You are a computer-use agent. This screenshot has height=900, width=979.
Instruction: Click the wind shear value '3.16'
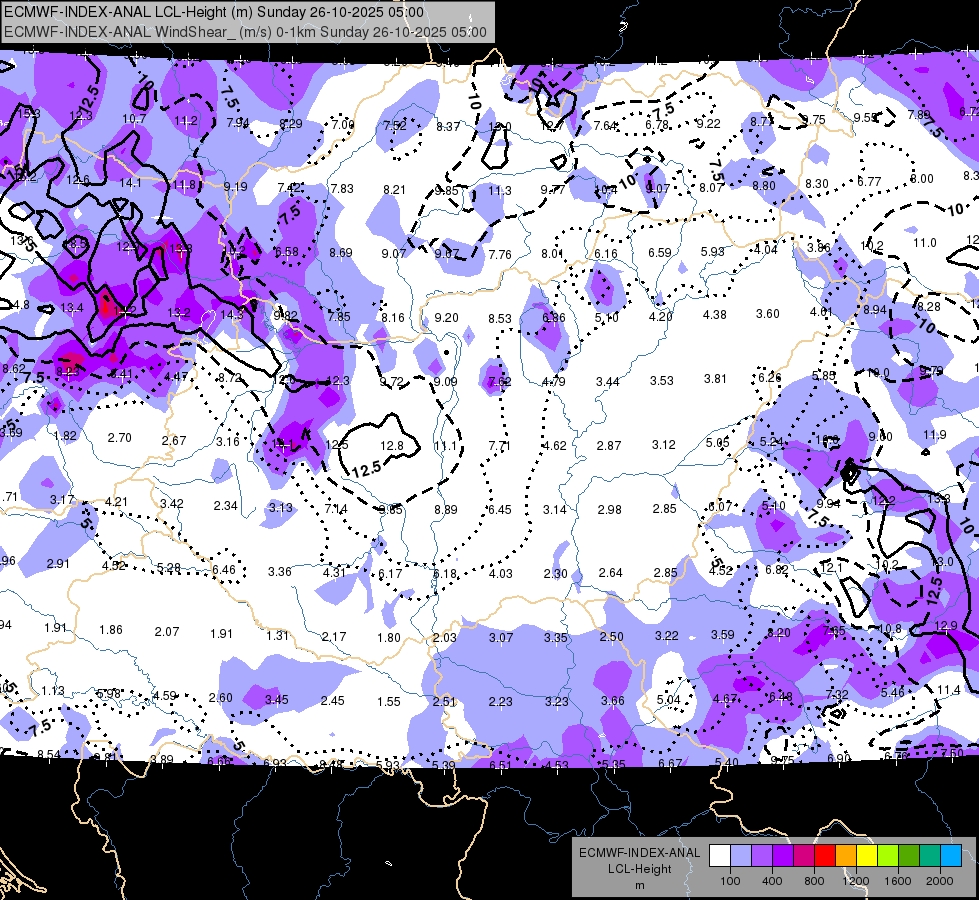click(228, 442)
